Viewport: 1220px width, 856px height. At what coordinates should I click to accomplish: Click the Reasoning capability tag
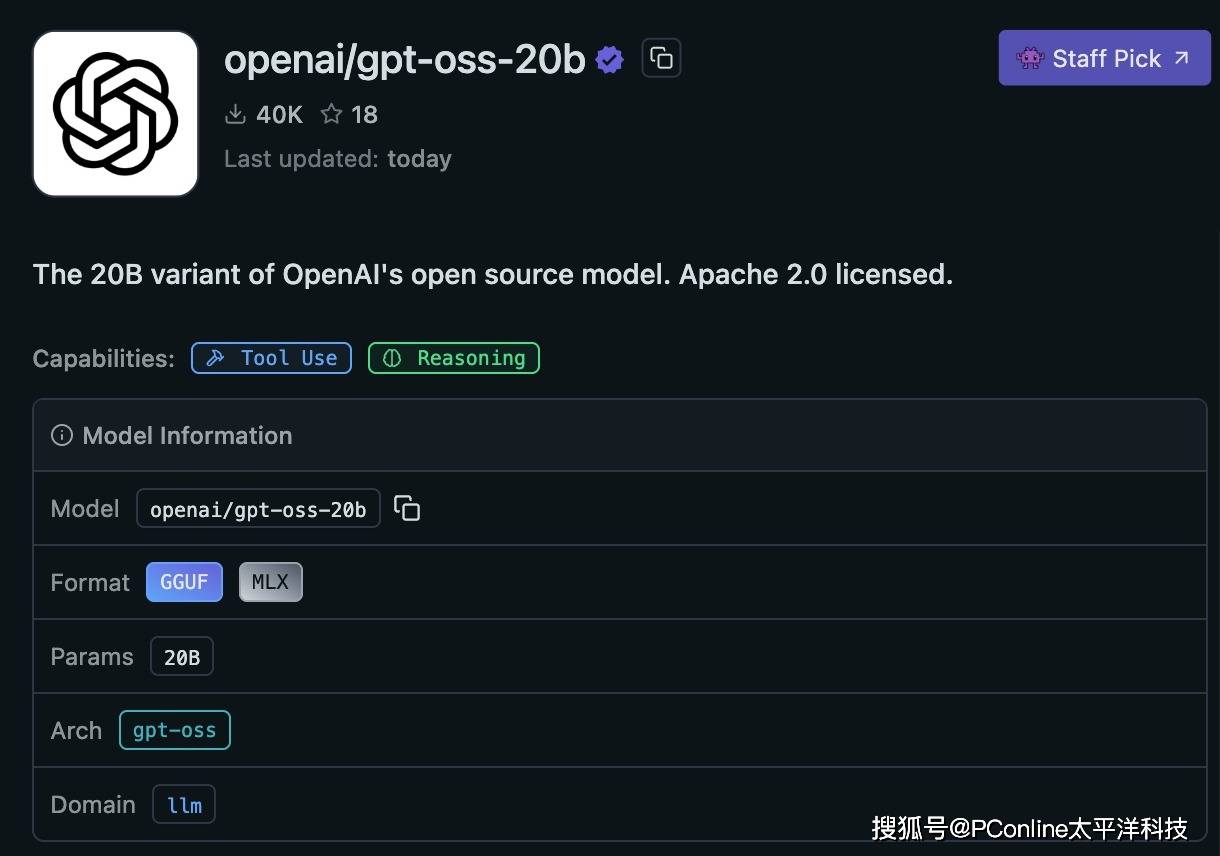[x=454, y=358]
